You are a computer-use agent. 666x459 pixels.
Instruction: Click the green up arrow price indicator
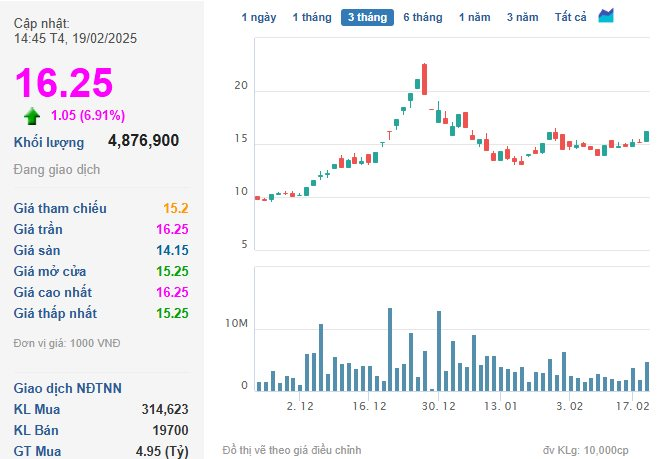[x=32, y=116]
